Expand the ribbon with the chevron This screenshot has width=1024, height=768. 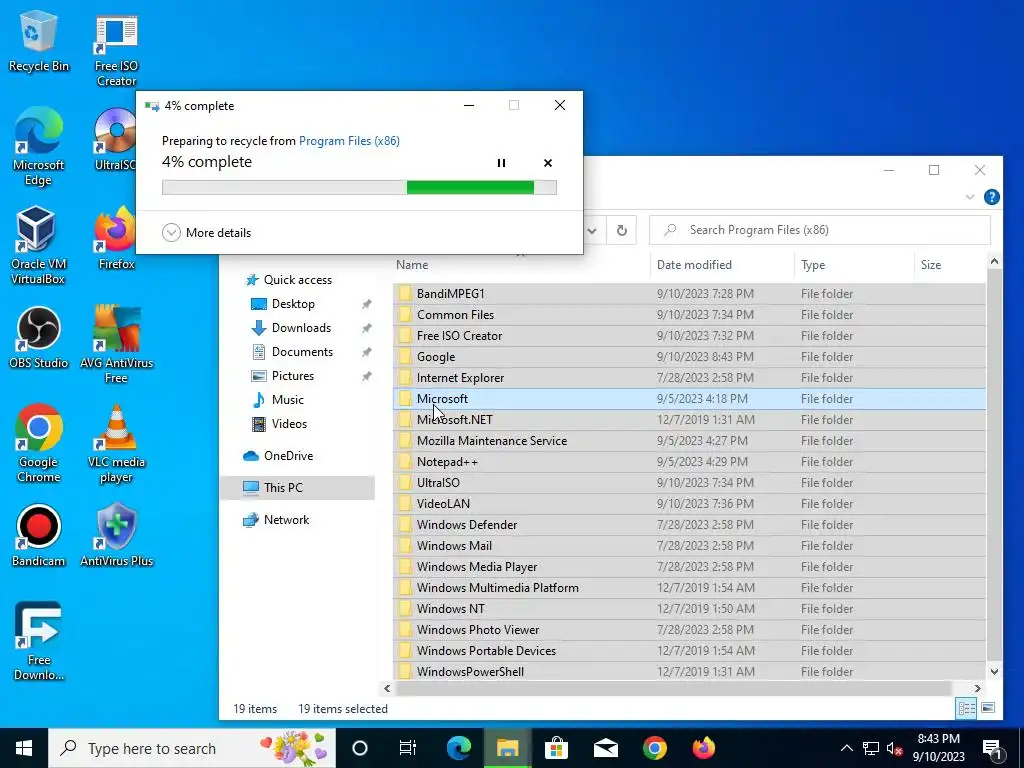pos(970,197)
